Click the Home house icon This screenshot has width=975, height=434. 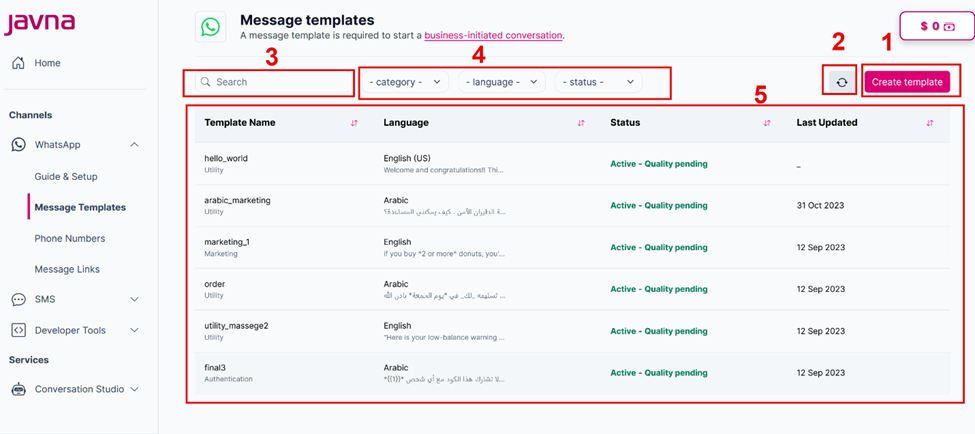[x=19, y=63]
